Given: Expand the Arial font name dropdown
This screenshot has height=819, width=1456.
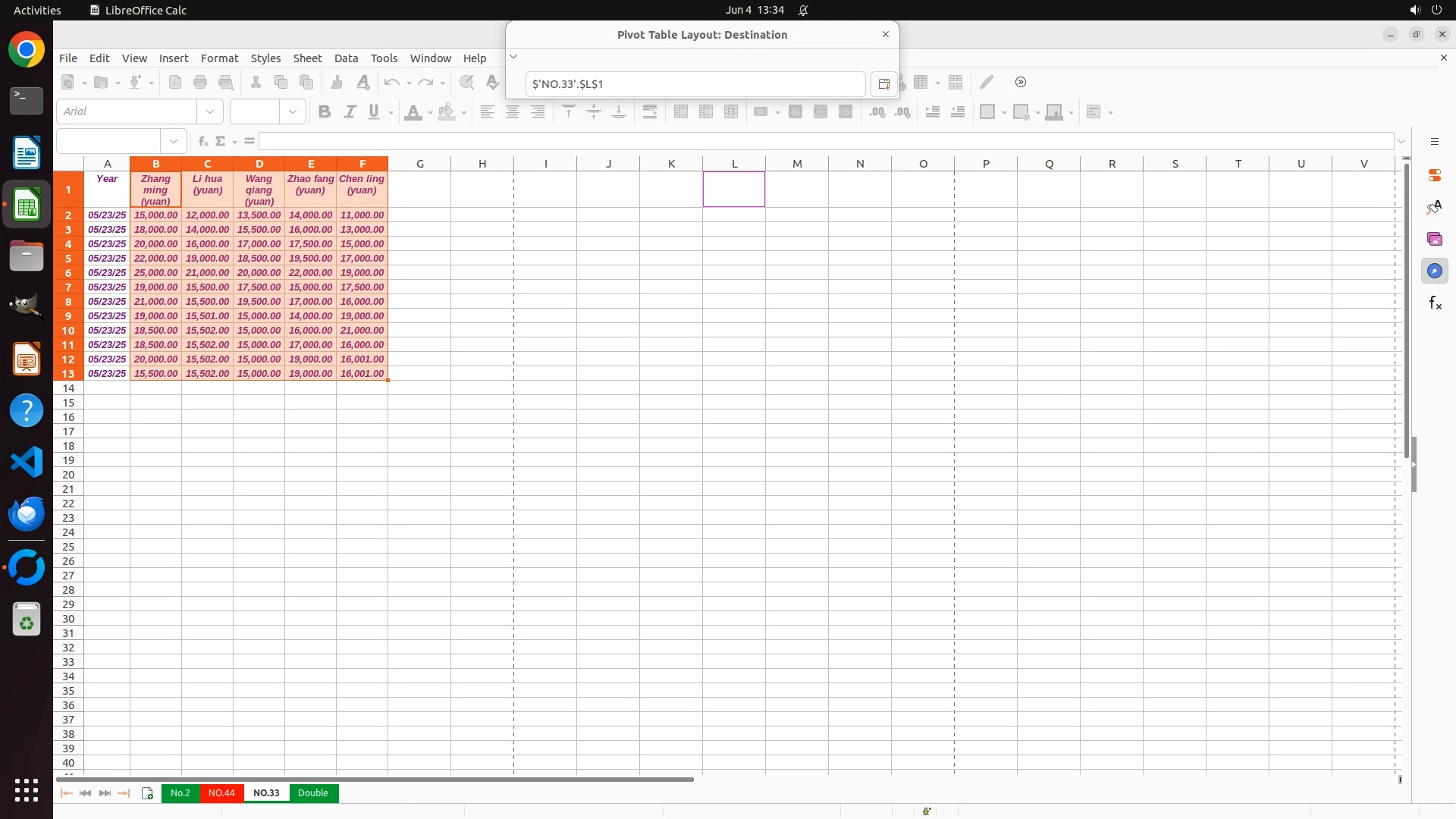Looking at the screenshot, I should [x=210, y=112].
